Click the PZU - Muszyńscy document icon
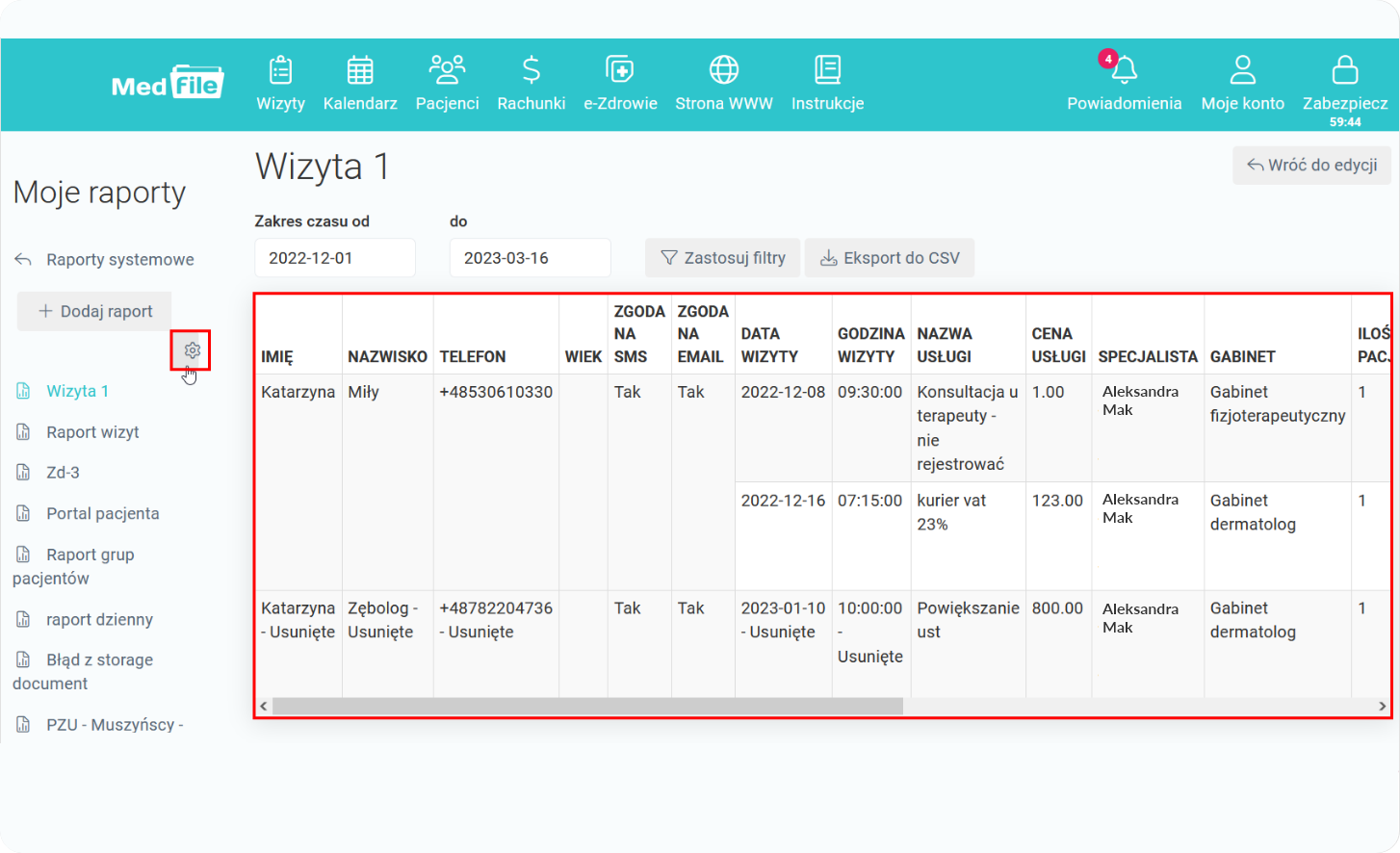This screenshot has height=853, width=1400. 23,725
